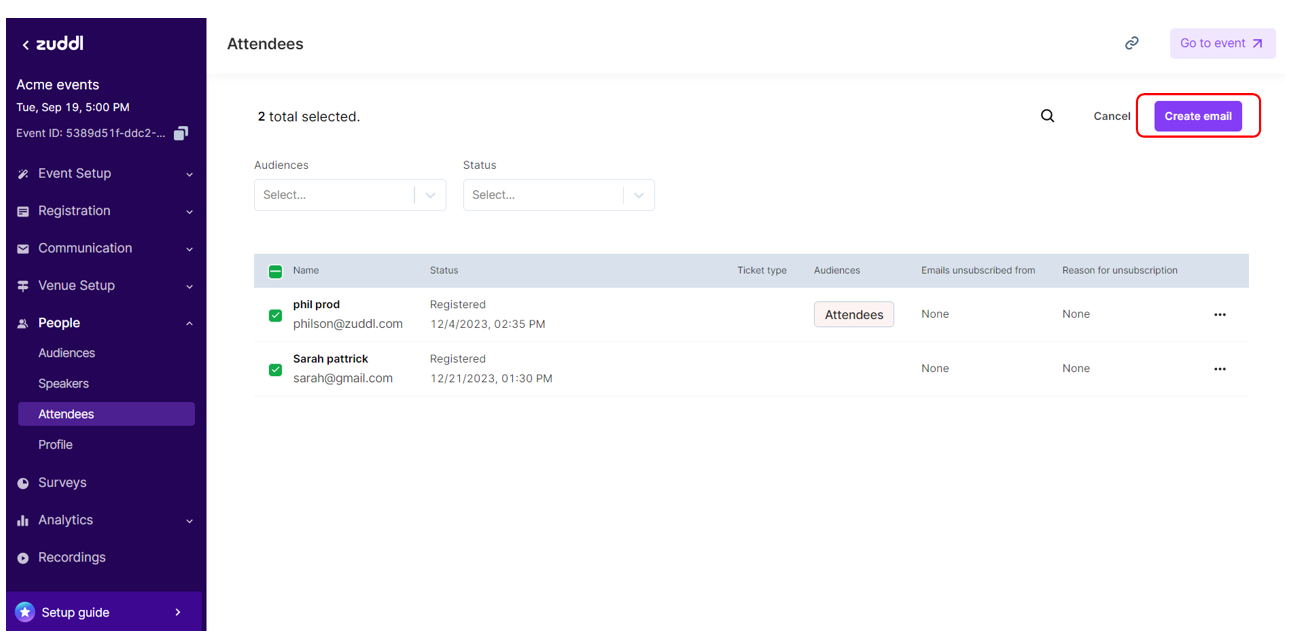
Task: Copy the Event ID using the copy icon
Action: [x=181, y=132]
